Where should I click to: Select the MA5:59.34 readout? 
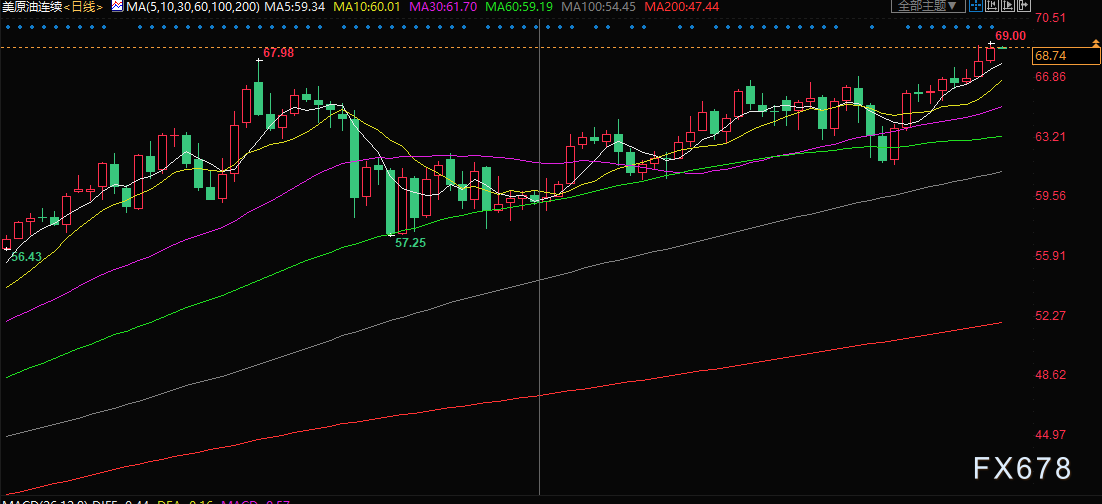[x=294, y=7]
